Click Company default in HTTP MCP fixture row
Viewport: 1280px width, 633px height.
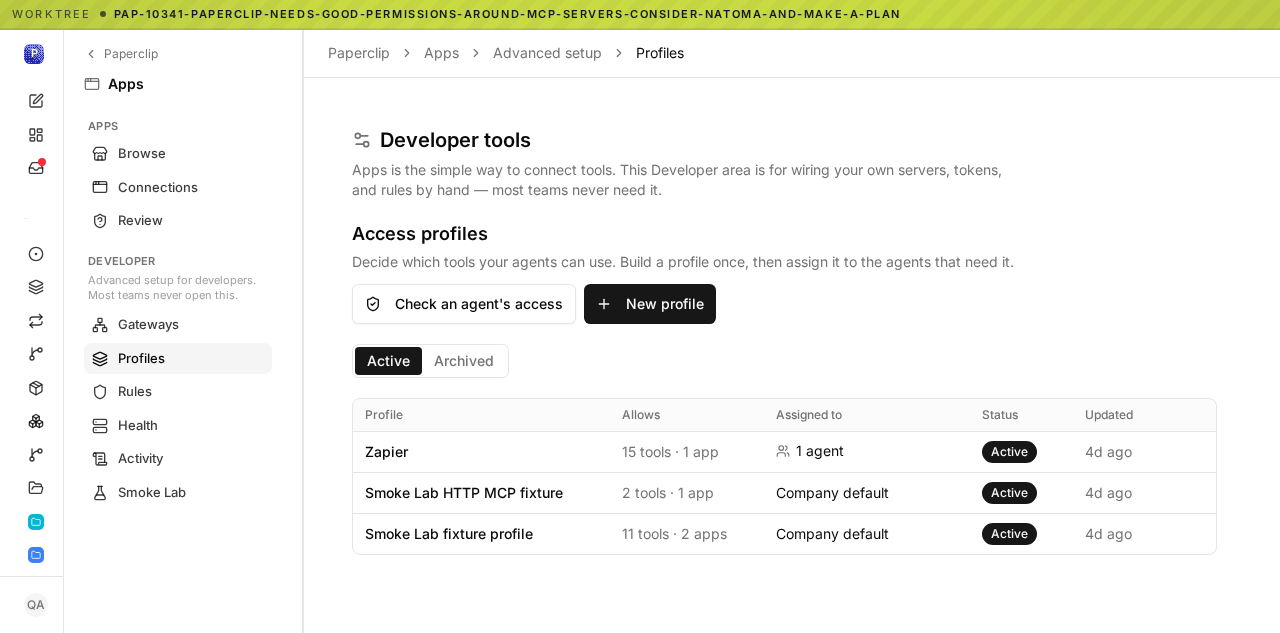pos(832,493)
